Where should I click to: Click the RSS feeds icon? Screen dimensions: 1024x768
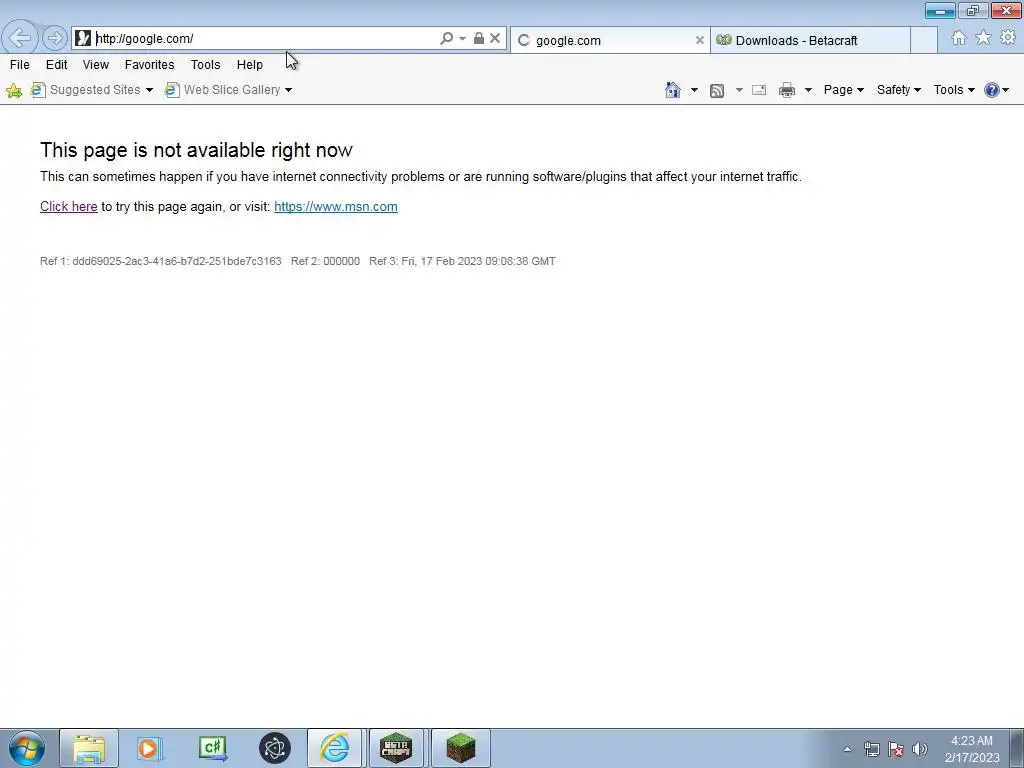717,90
